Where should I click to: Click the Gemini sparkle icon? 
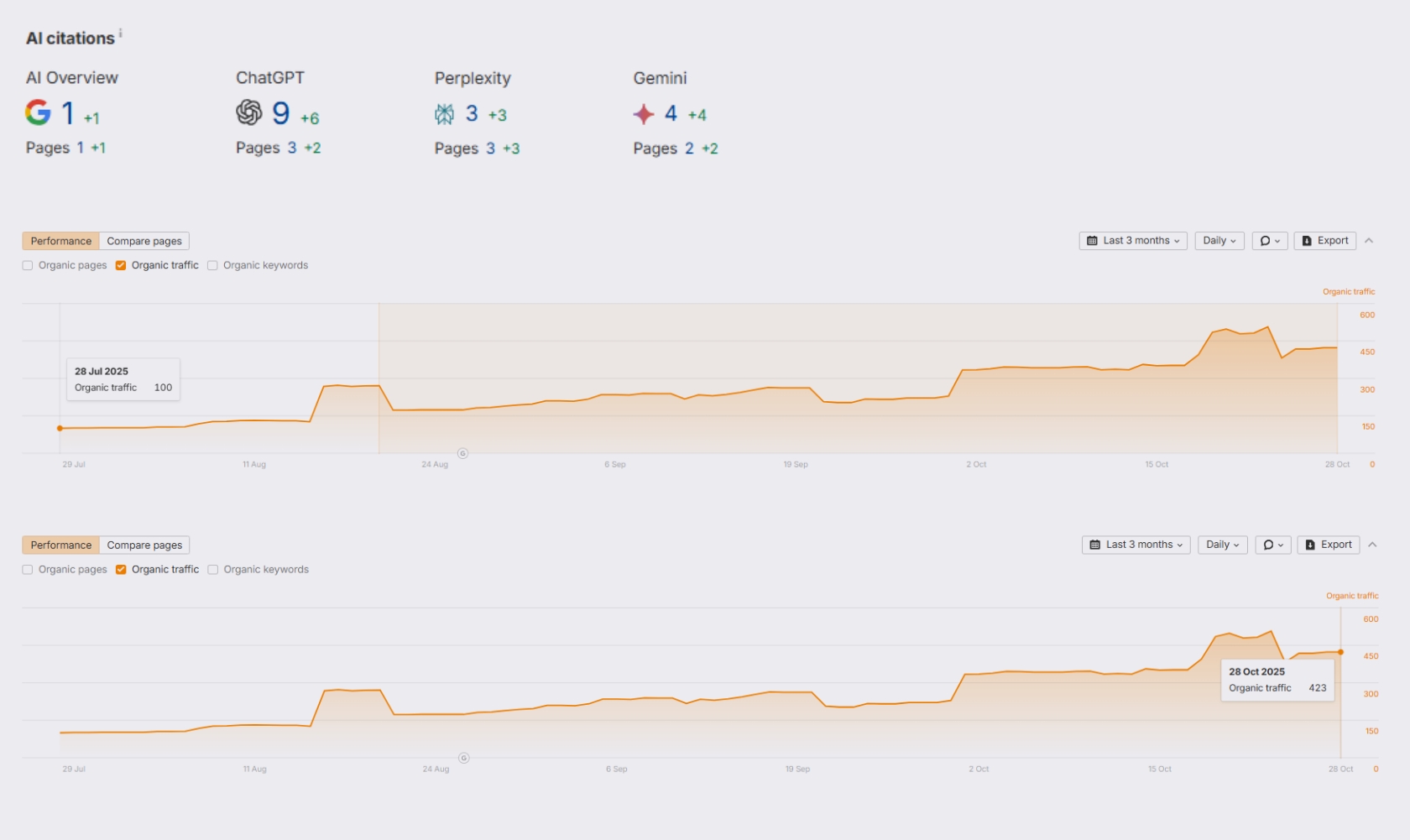[644, 114]
